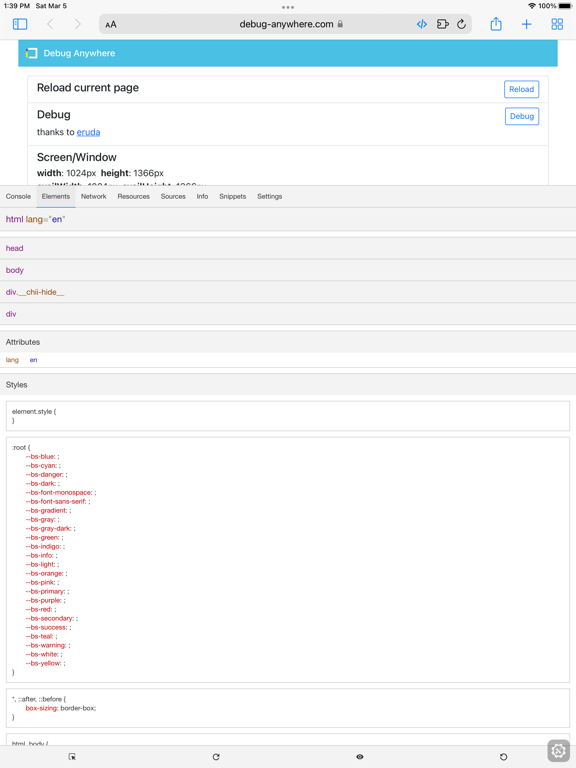
Task: Click the blue Reload button
Action: pyautogui.click(x=521, y=89)
